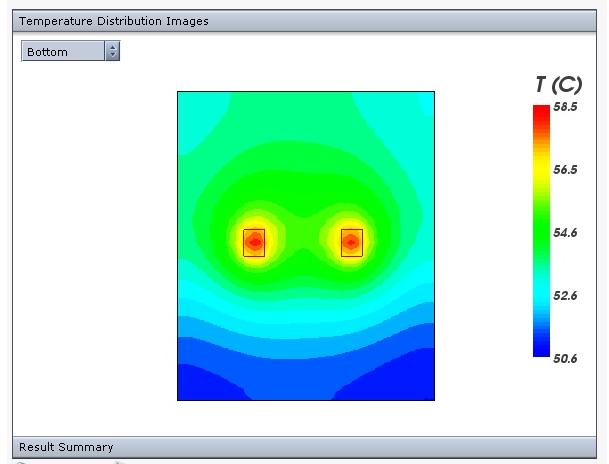Click the 58.5 maximum temperature label
Viewport: 609px width, 464px height.
click(x=565, y=107)
